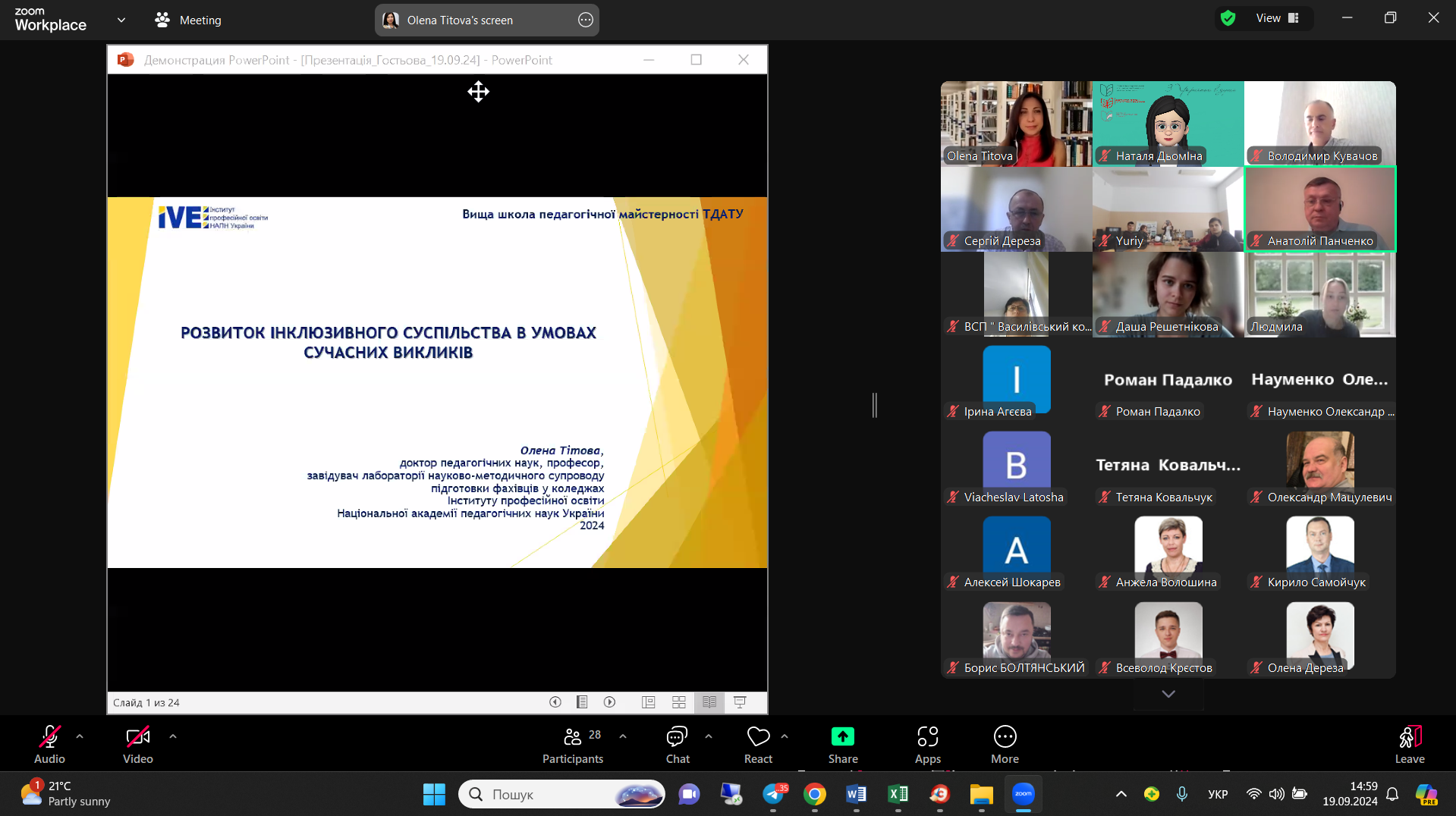Click the Leave meeting button

[x=1409, y=745]
